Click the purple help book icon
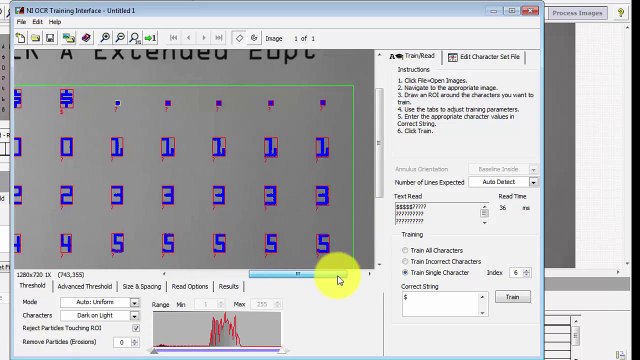 86,38
